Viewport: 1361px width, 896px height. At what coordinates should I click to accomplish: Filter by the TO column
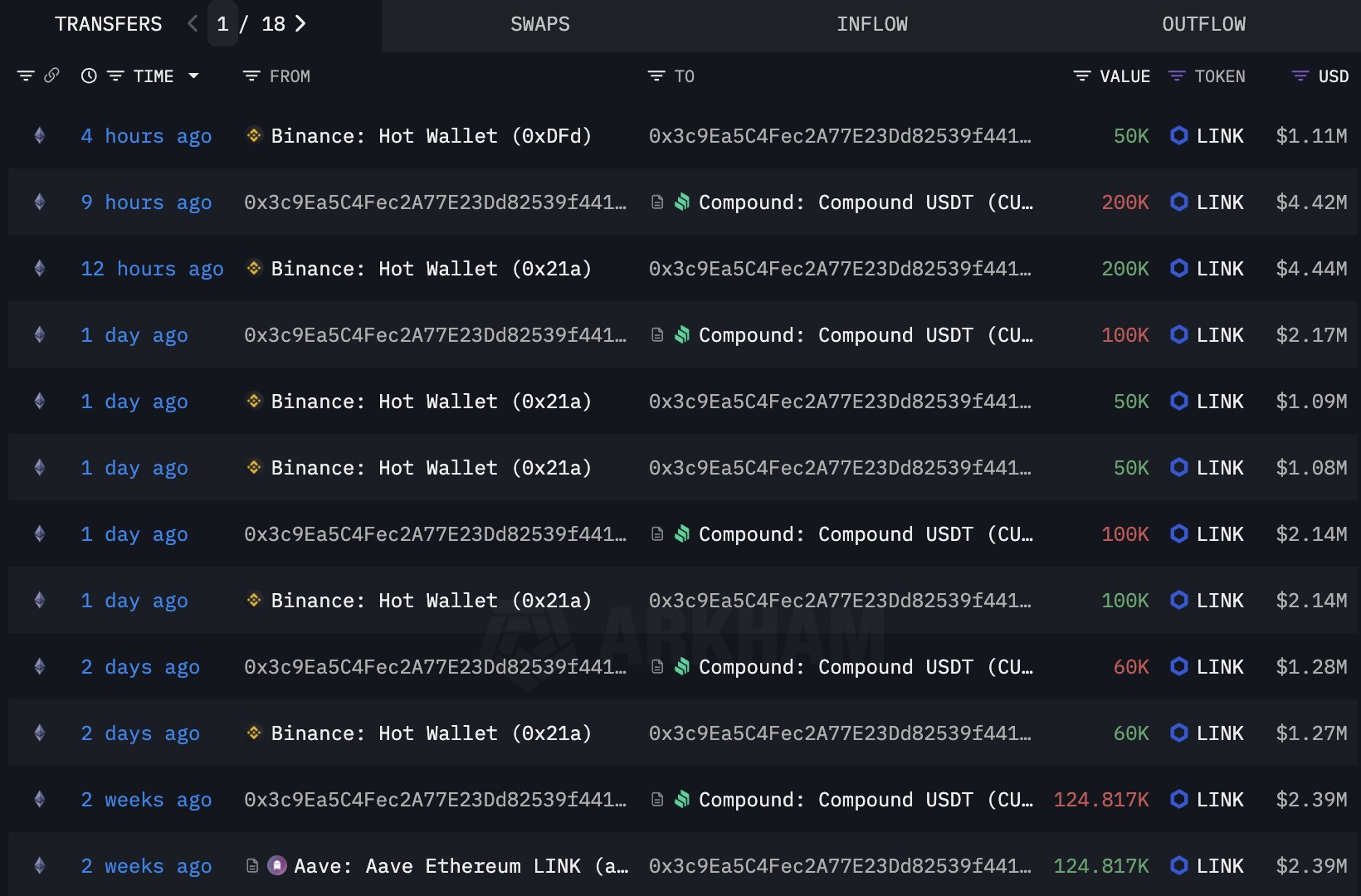pyautogui.click(x=656, y=76)
